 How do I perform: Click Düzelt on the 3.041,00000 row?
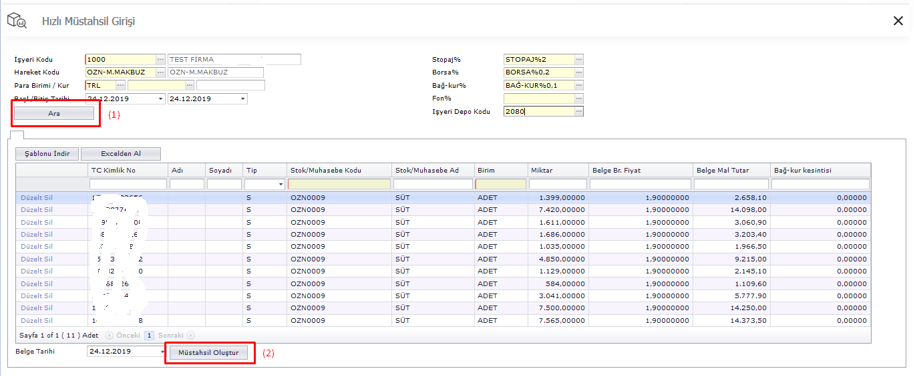(x=31, y=296)
